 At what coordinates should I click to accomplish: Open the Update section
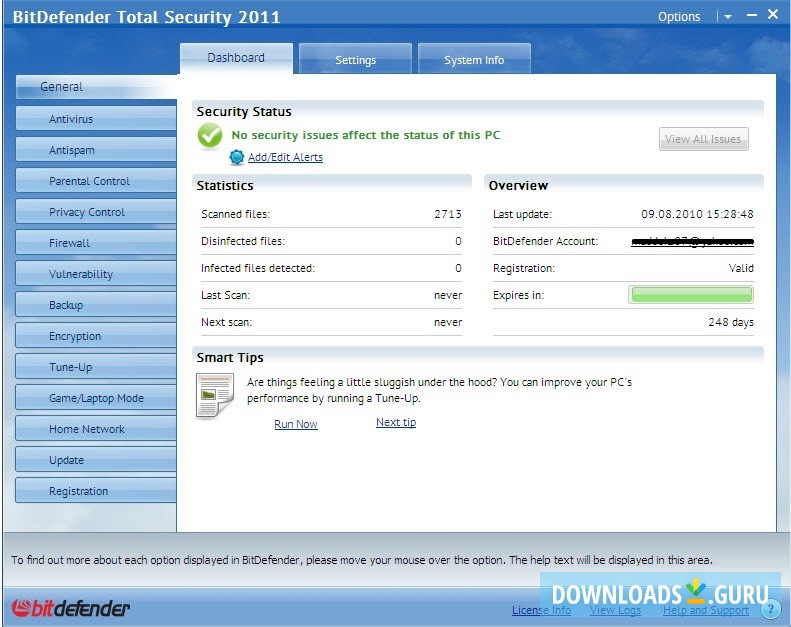pyautogui.click(x=96, y=460)
